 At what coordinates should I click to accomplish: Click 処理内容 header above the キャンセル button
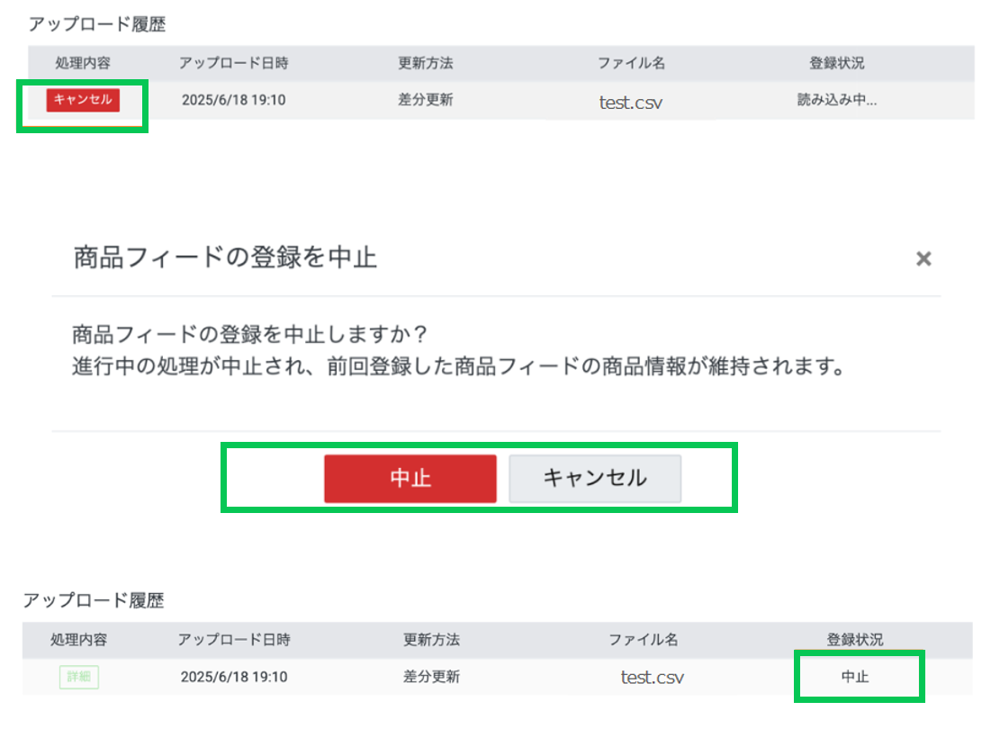[x=83, y=63]
